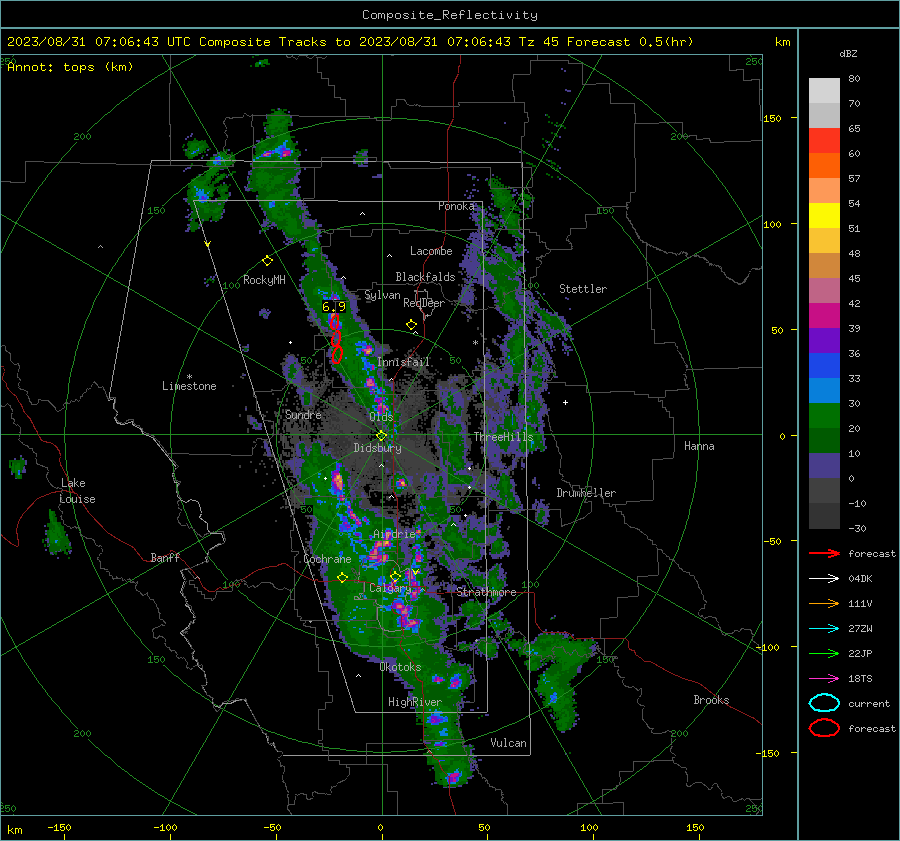Click the Okotoks city label
Screen dimensions: 900x841
(400, 667)
